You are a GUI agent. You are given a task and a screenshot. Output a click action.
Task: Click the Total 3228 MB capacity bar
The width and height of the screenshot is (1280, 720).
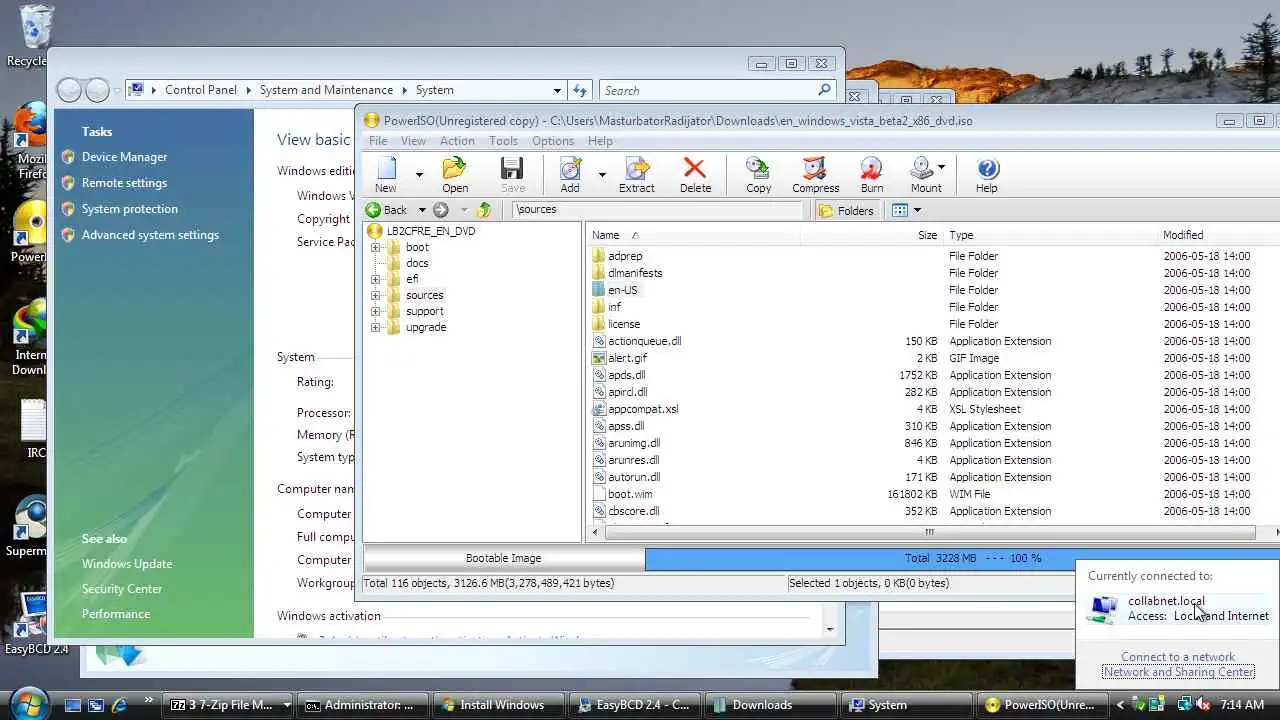pyautogui.click(x=962, y=558)
